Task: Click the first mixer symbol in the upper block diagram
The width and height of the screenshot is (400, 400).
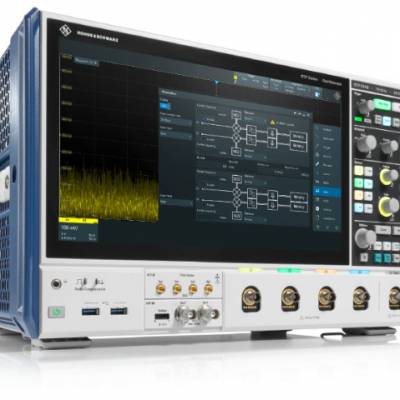Action: click(x=236, y=127)
